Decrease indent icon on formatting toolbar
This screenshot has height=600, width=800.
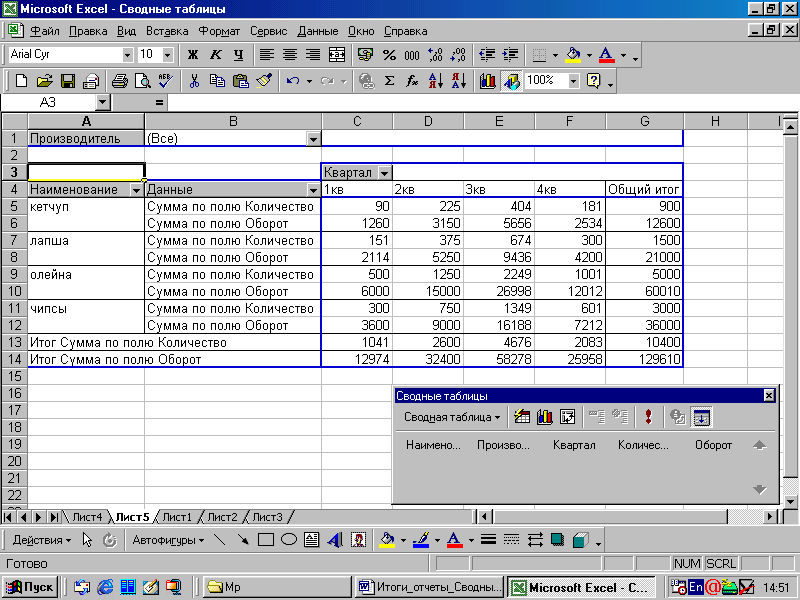click(x=487, y=54)
